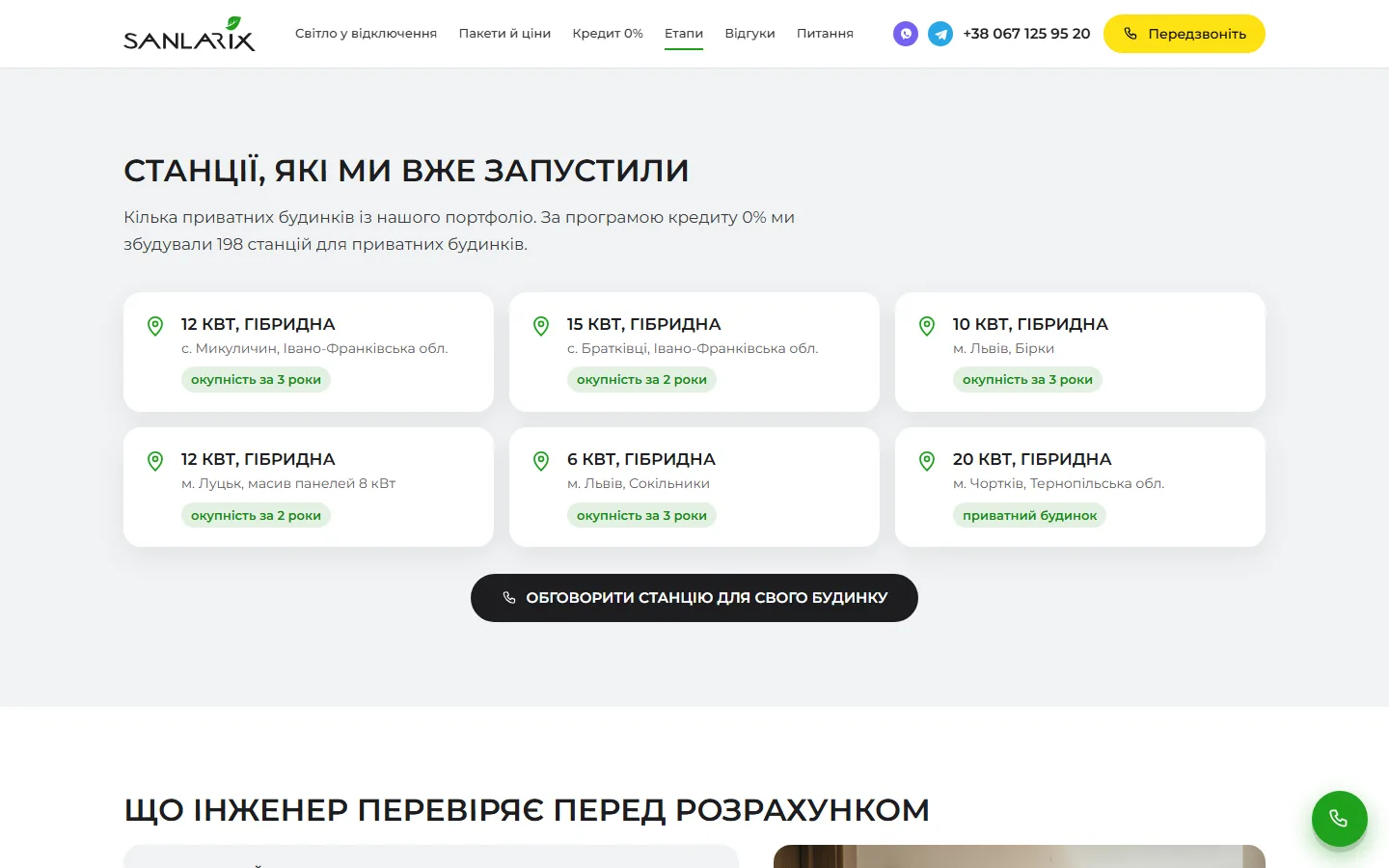
Task: Open the Viber chat icon
Action: click(x=905, y=34)
